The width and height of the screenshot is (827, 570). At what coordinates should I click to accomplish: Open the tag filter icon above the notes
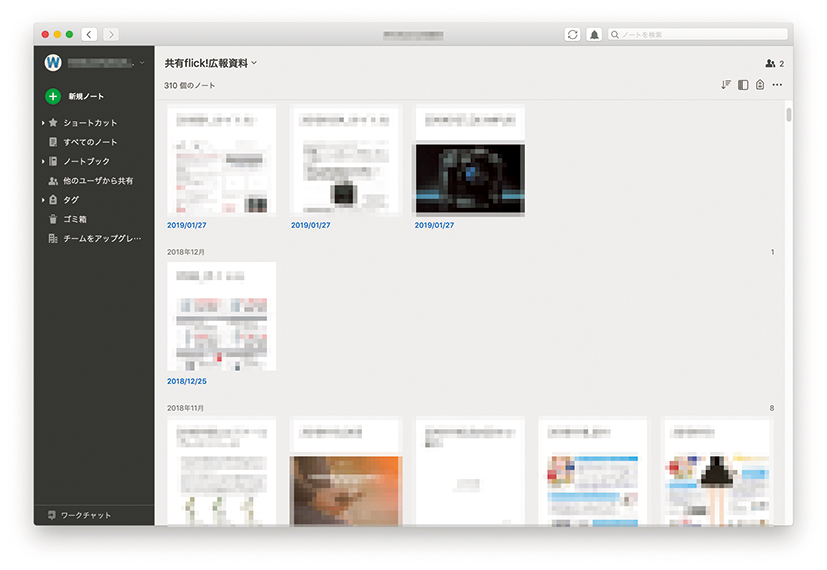[759, 85]
